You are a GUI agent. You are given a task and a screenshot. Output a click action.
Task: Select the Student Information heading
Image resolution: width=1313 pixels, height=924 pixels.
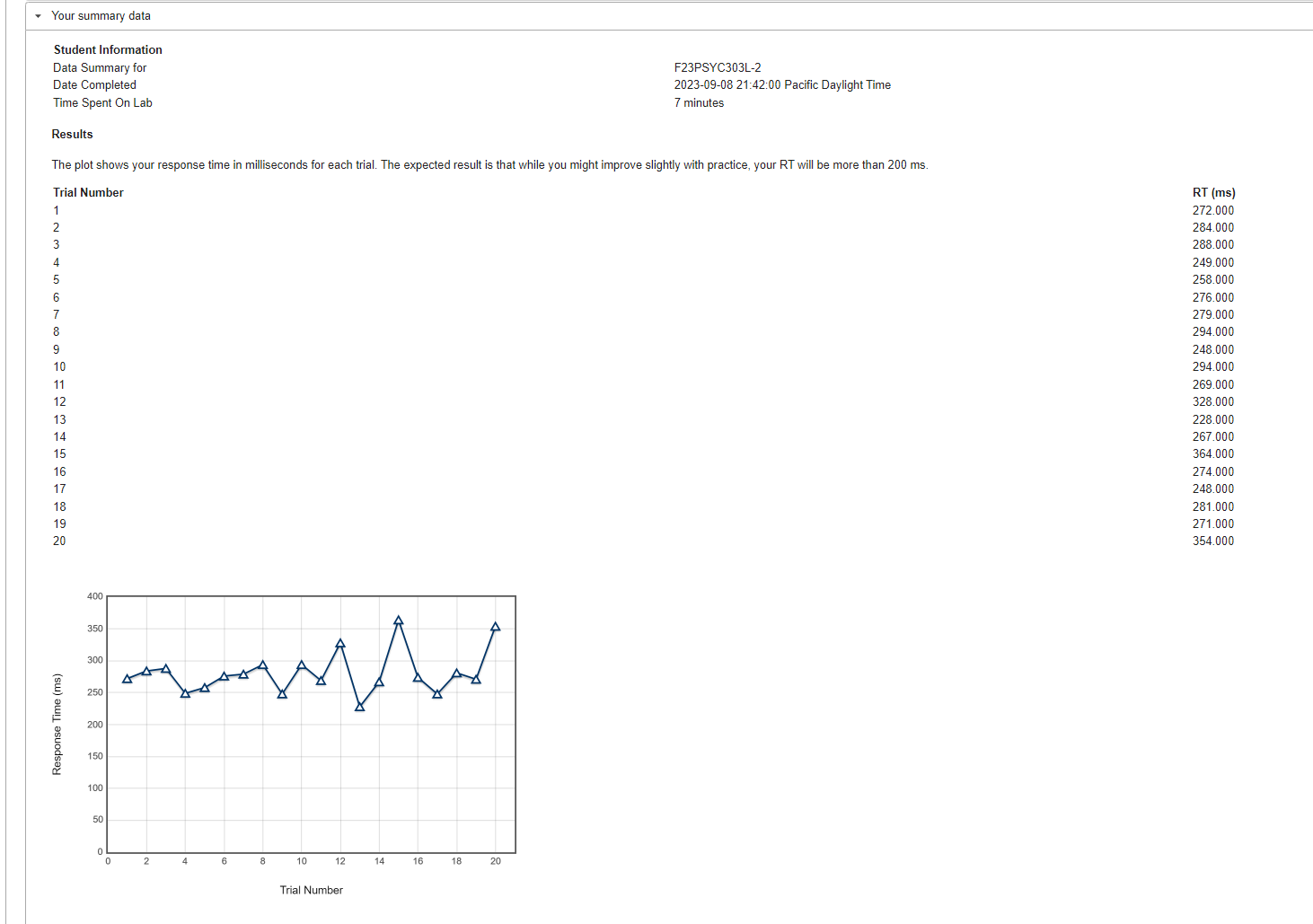(x=108, y=50)
